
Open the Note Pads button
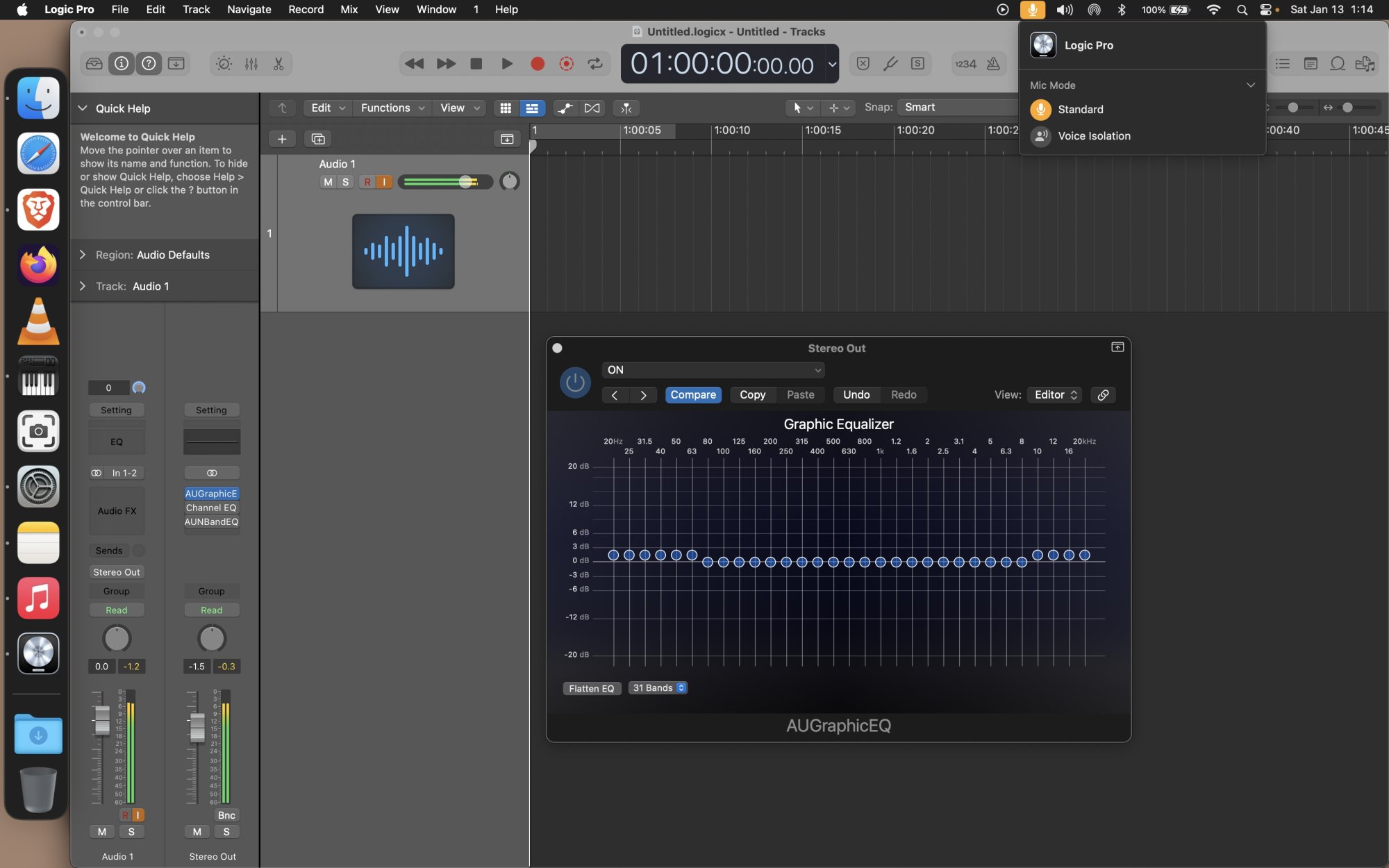pos(1311,63)
